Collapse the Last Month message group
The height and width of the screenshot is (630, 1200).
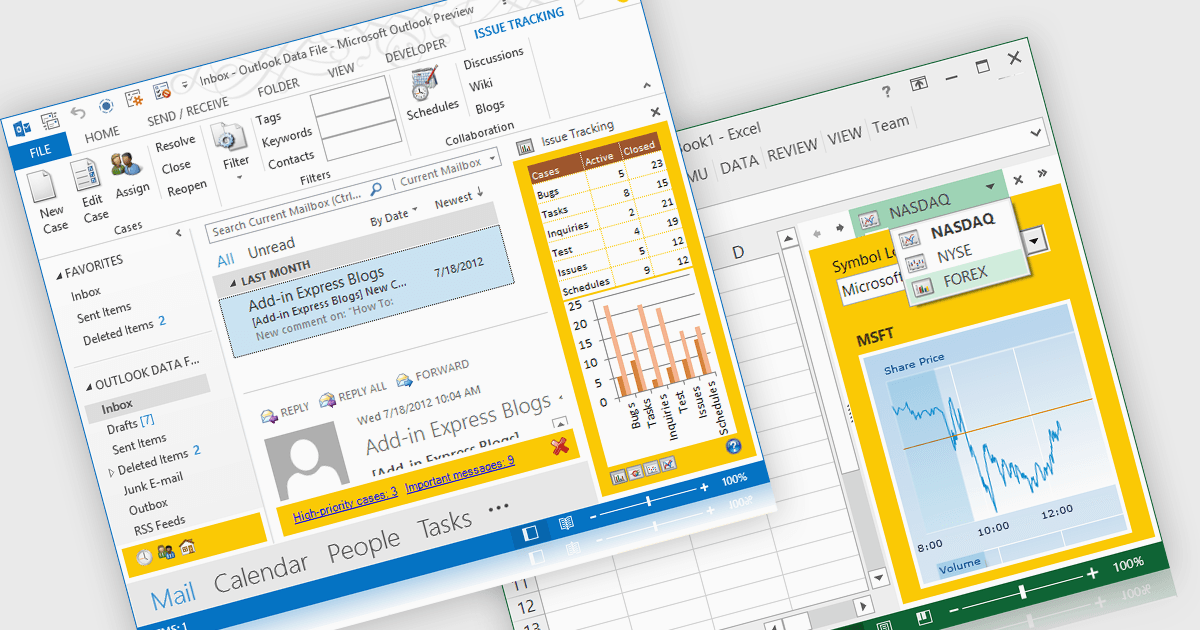click(234, 282)
